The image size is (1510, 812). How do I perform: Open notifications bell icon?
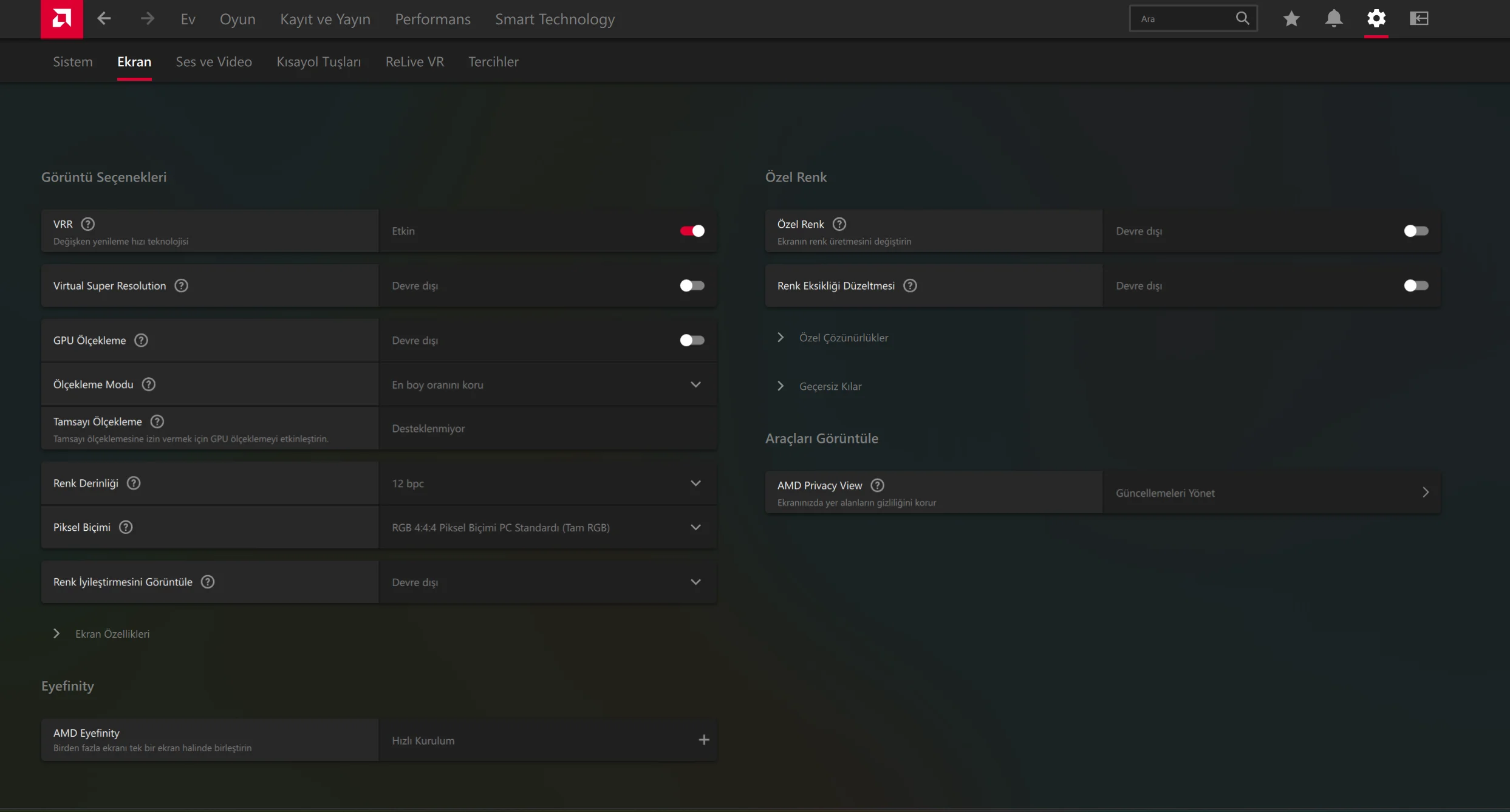point(1333,19)
